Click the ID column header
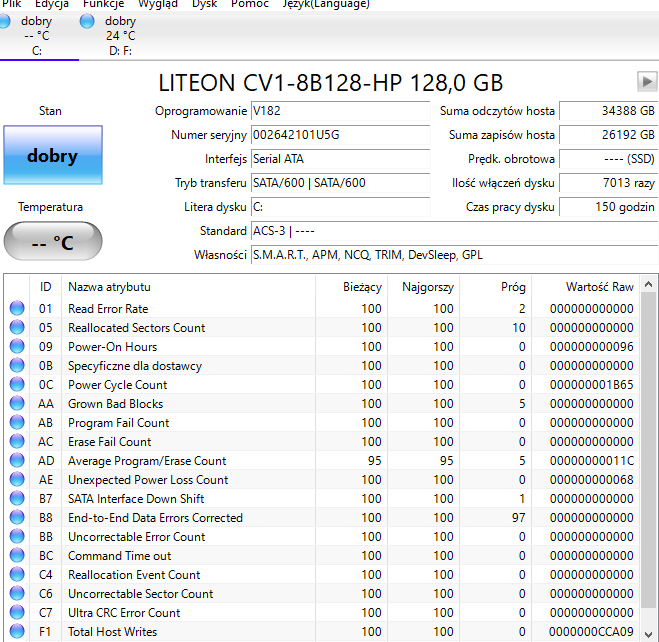 tap(45, 287)
